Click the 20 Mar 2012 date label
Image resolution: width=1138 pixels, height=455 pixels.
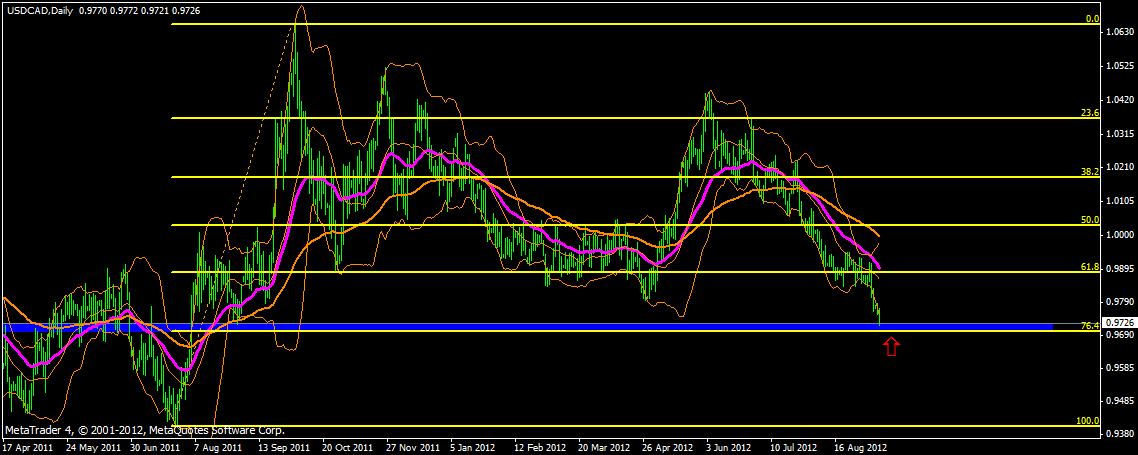click(x=605, y=448)
